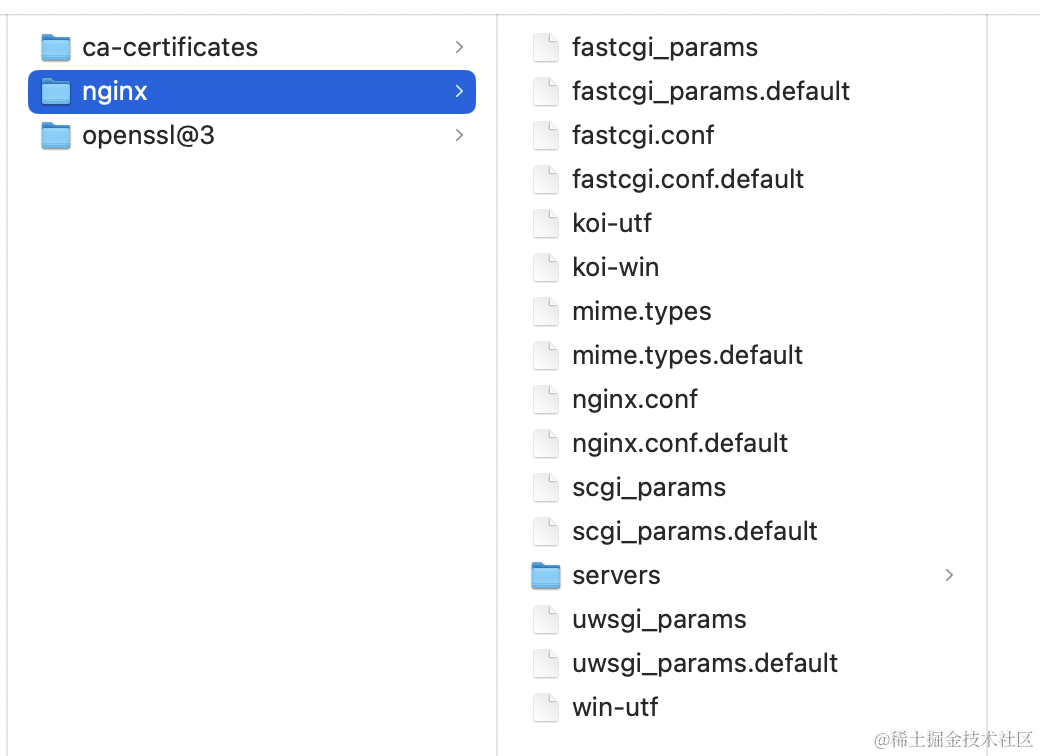This screenshot has height=756, width=1040.
Task: Click the file icon beside fastcgi.conf
Action: coord(546,135)
